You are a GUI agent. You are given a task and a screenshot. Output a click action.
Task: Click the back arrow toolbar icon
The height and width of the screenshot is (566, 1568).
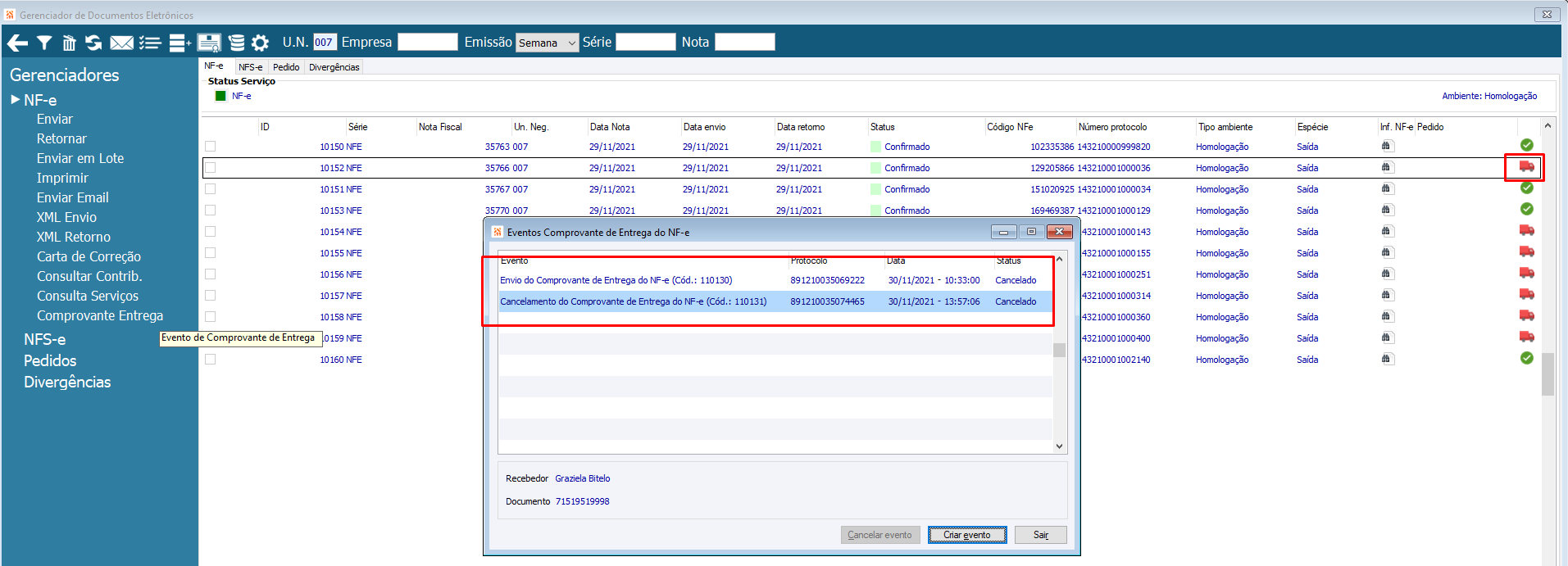tap(17, 43)
